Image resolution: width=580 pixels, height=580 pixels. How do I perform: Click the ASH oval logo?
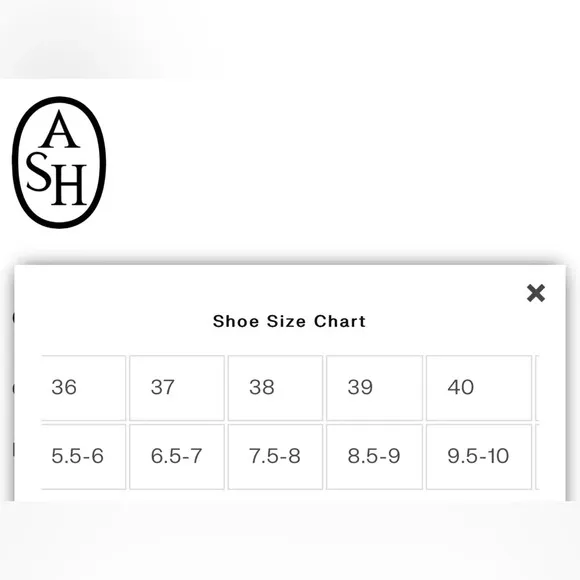[x=59, y=162]
